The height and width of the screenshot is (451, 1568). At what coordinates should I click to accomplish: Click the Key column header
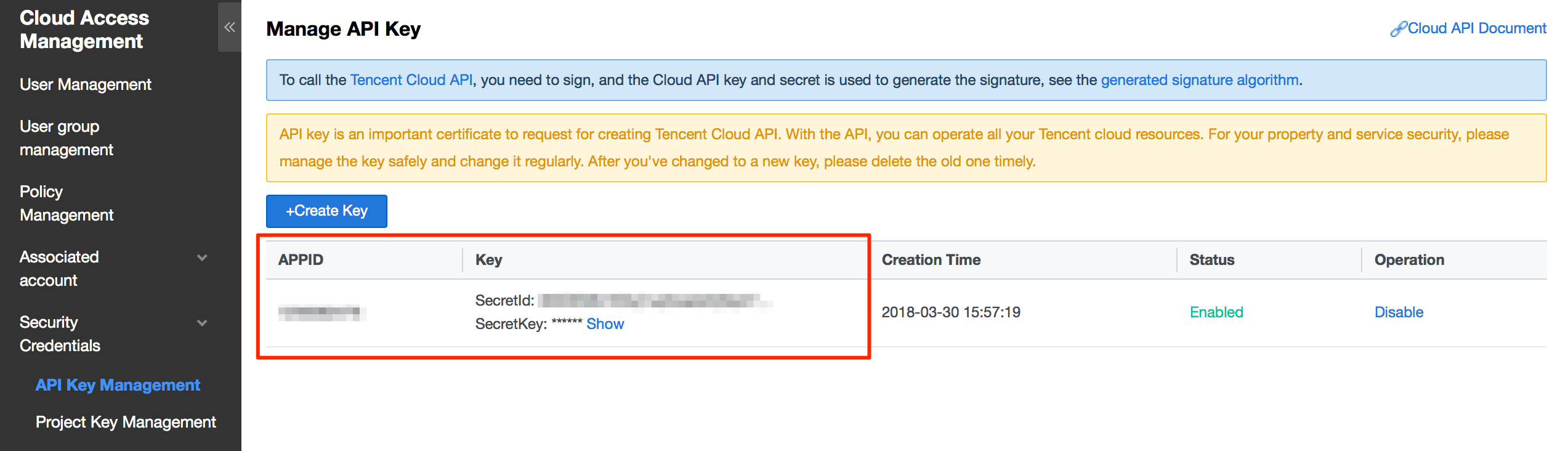pos(489,260)
